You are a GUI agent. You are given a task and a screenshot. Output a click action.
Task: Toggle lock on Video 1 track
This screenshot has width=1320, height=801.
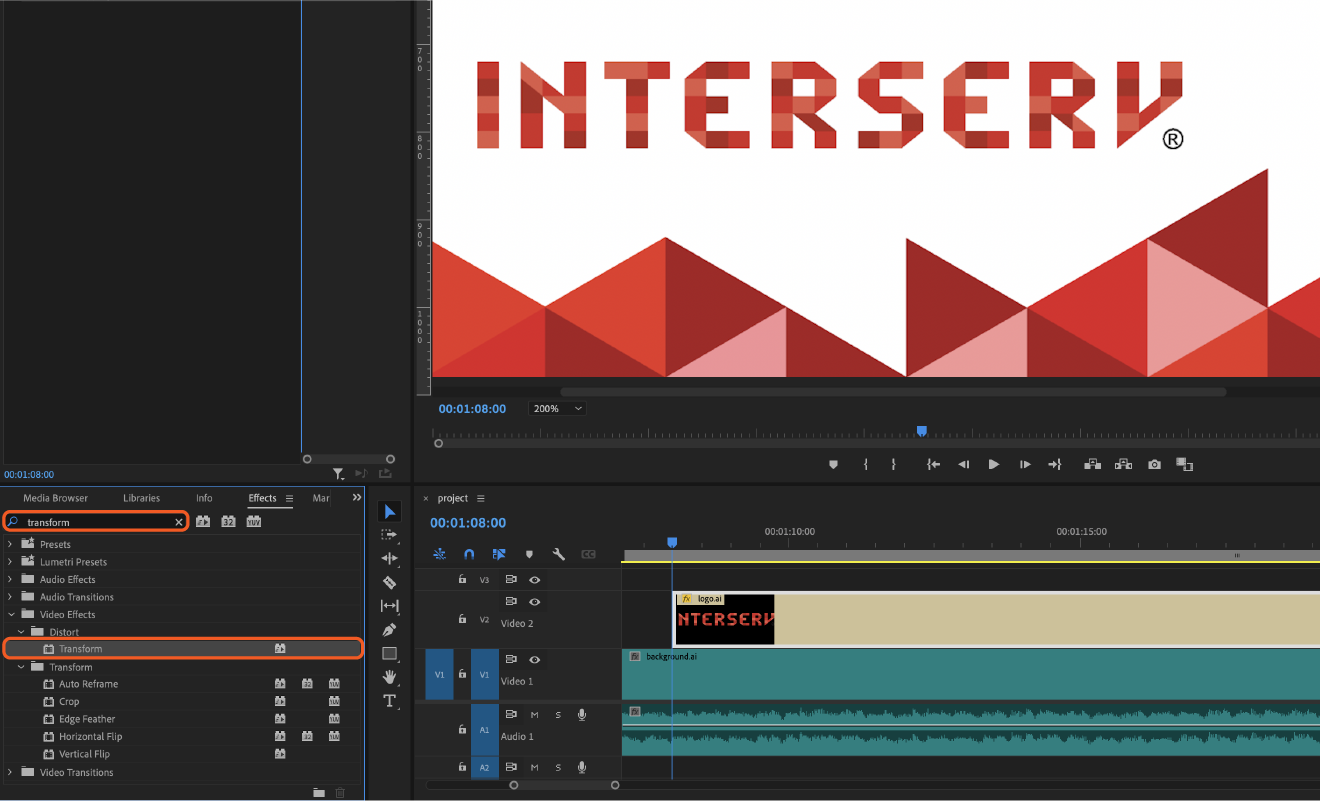[x=462, y=674]
